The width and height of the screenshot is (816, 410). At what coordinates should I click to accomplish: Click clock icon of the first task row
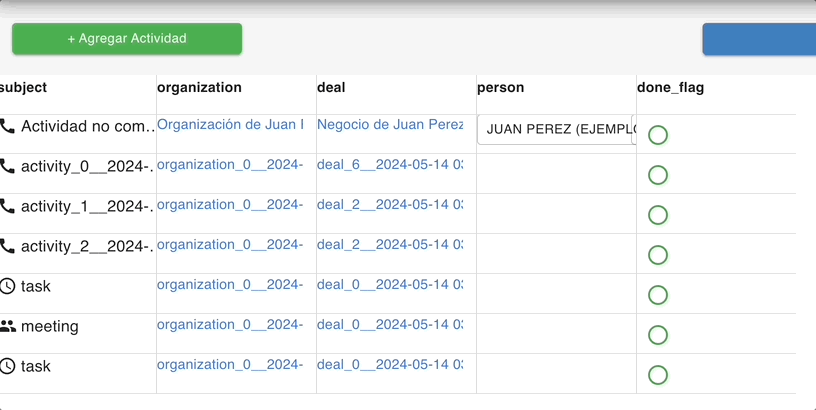coord(8,287)
